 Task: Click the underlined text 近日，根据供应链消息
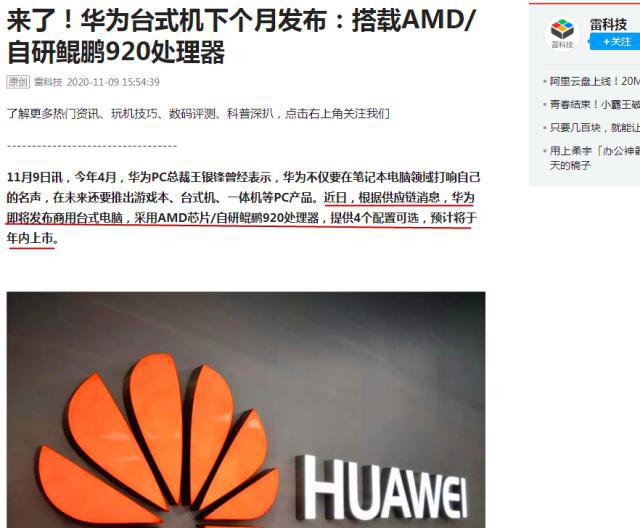pos(382,198)
